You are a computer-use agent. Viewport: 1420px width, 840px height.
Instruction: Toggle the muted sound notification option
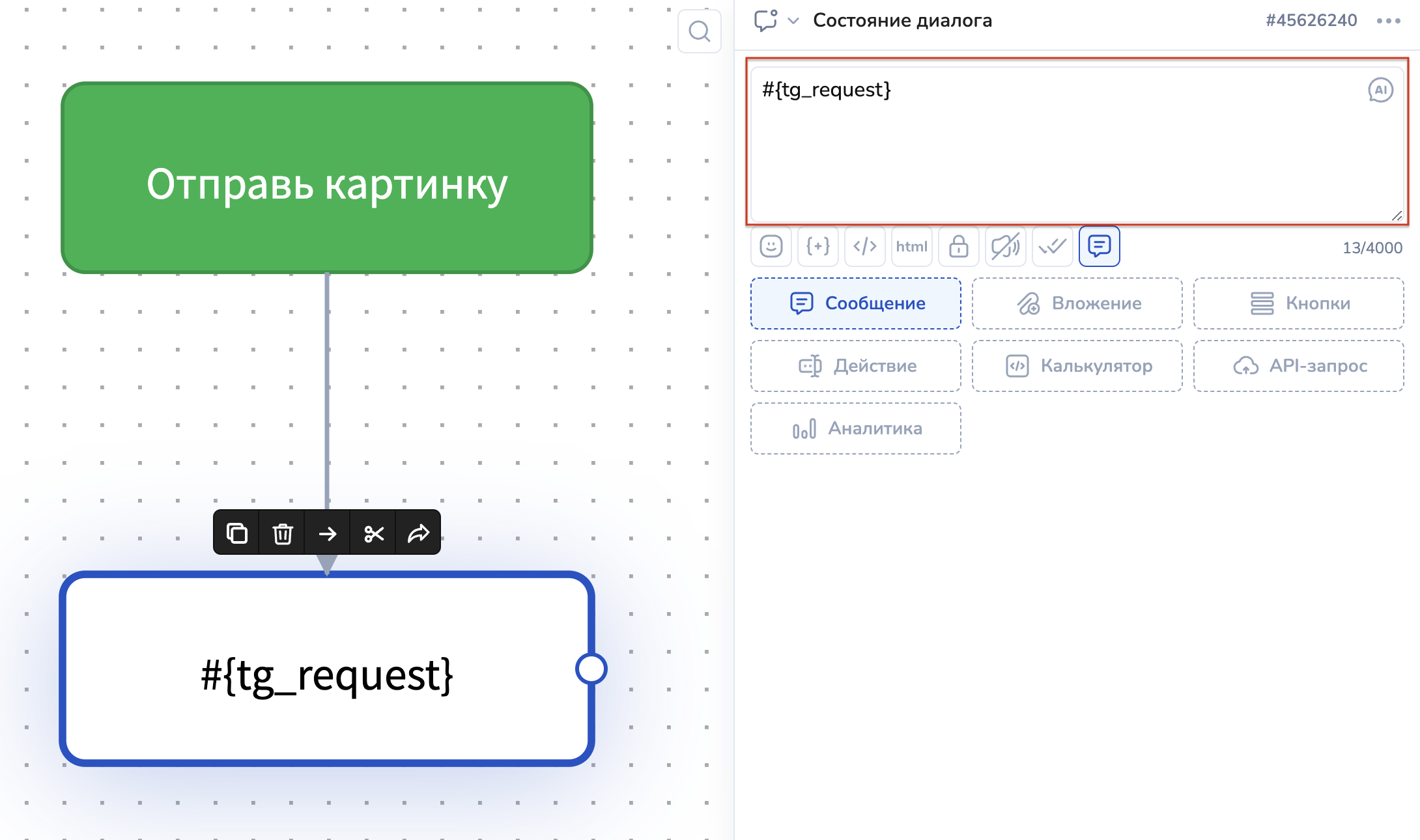[x=1005, y=247]
